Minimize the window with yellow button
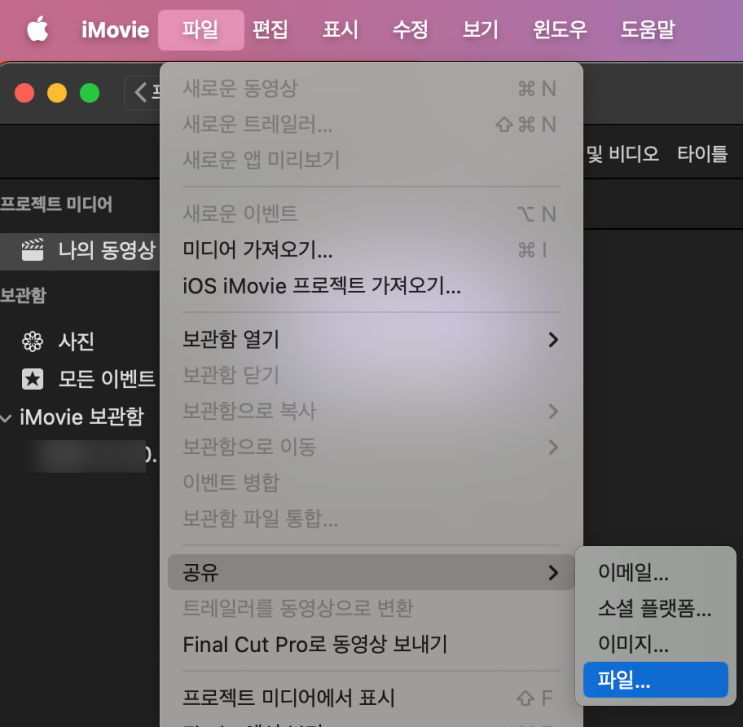The image size is (743, 727). tap(57, 92)
